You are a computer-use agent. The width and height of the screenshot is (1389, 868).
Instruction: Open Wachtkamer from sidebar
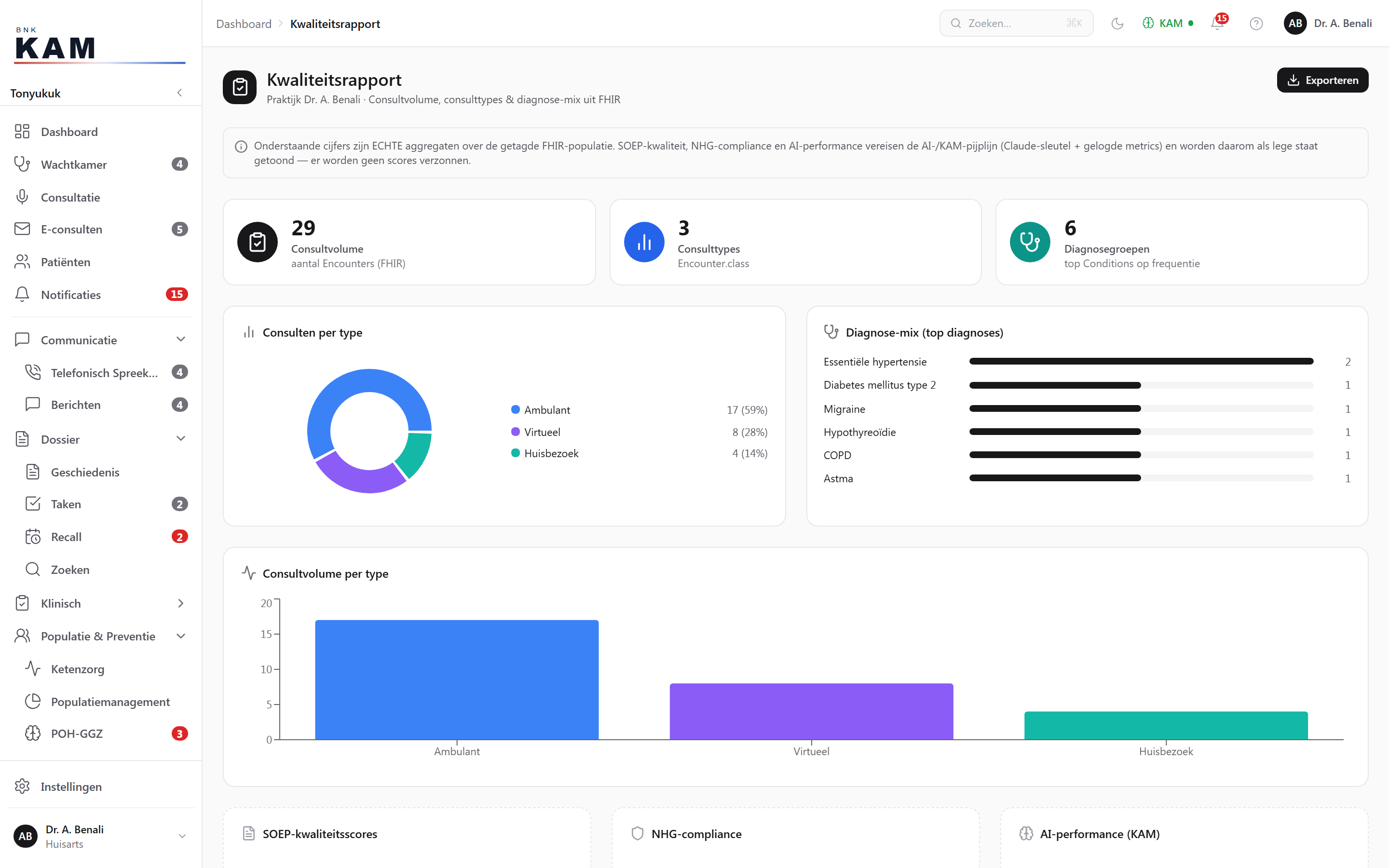point(101,164)
